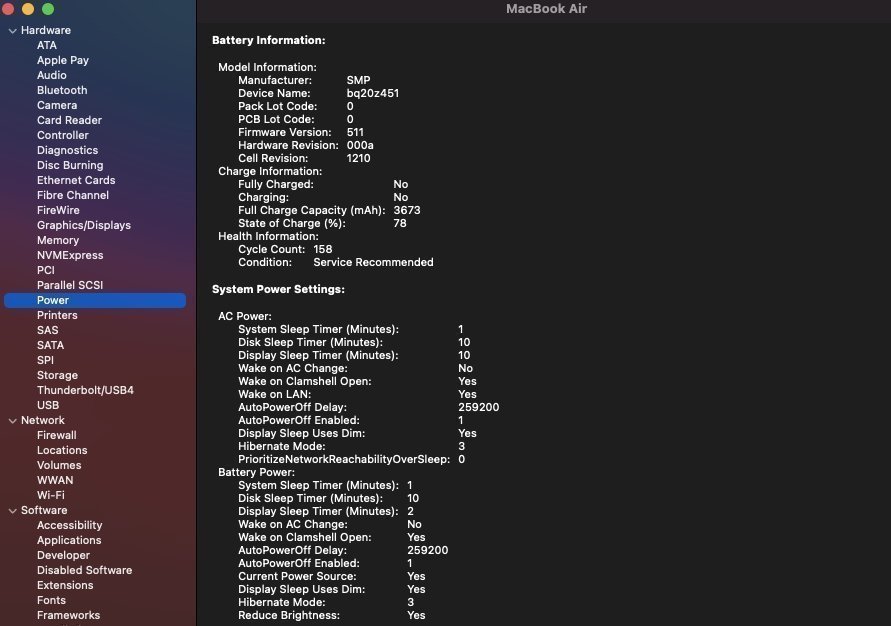
Task: Open Thunderbolt/USB4 hardware info
Action: tap(85, 390)
